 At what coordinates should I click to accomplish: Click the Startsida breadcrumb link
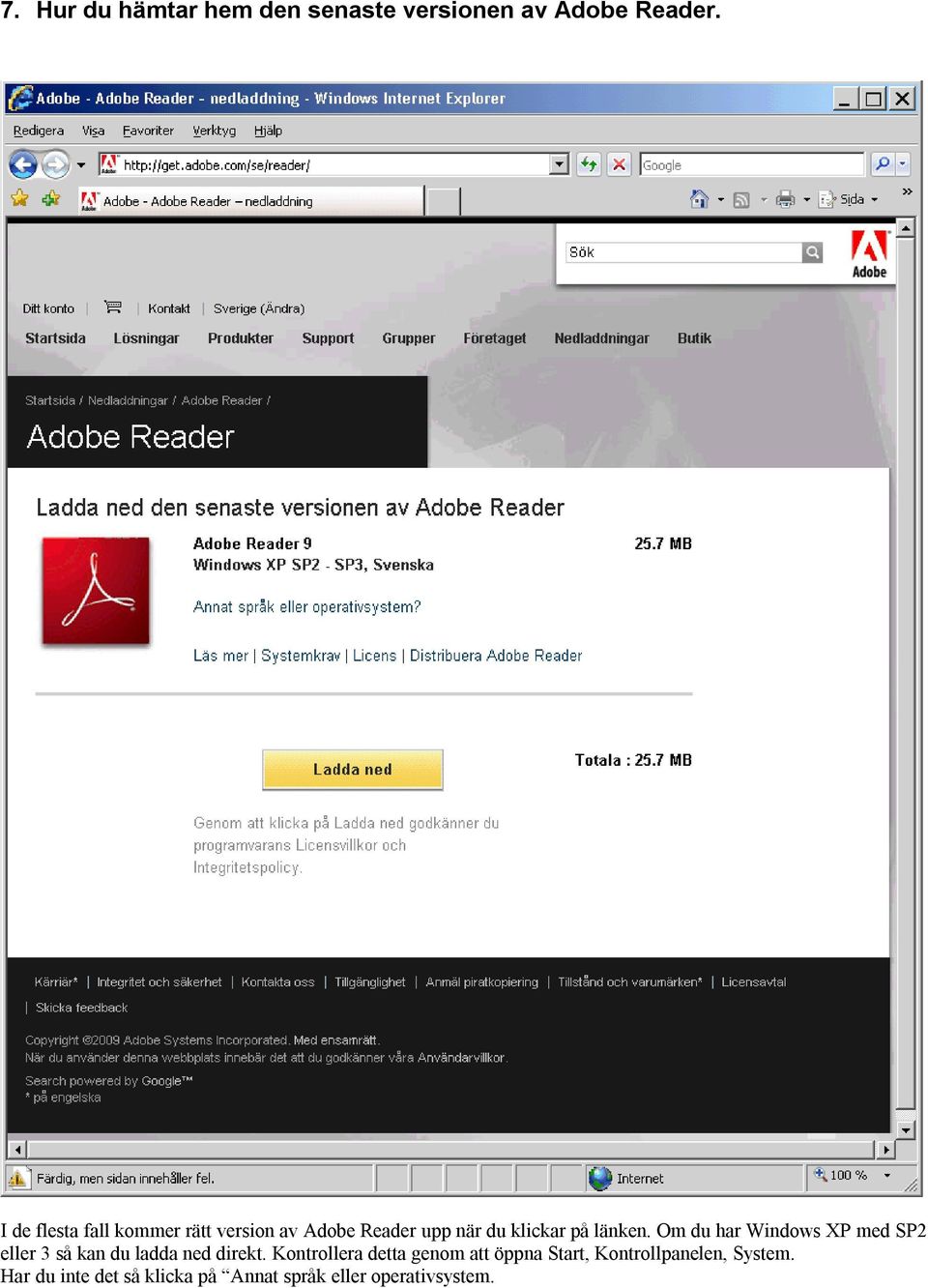click(50, 400)
